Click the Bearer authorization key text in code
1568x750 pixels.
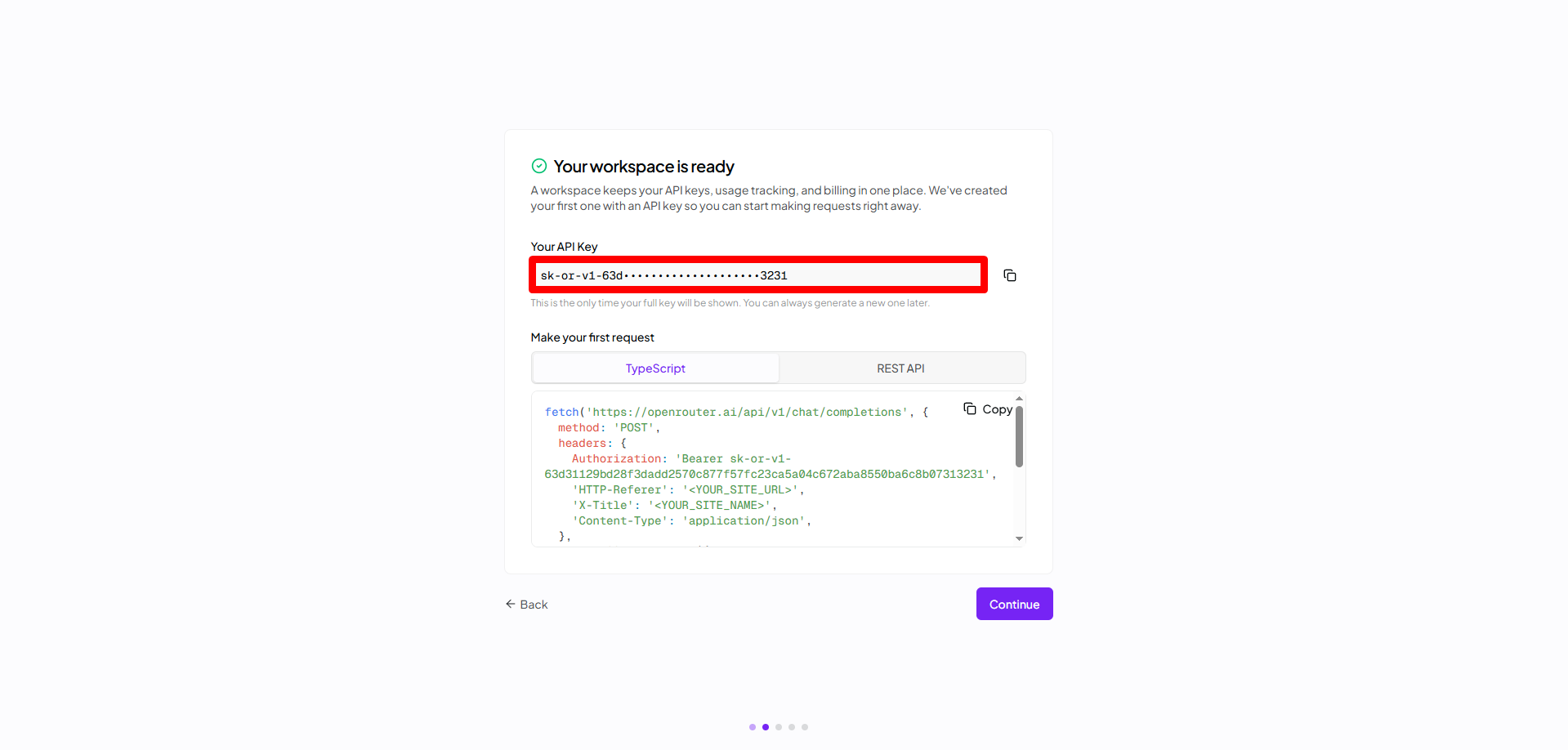(768, 467)
